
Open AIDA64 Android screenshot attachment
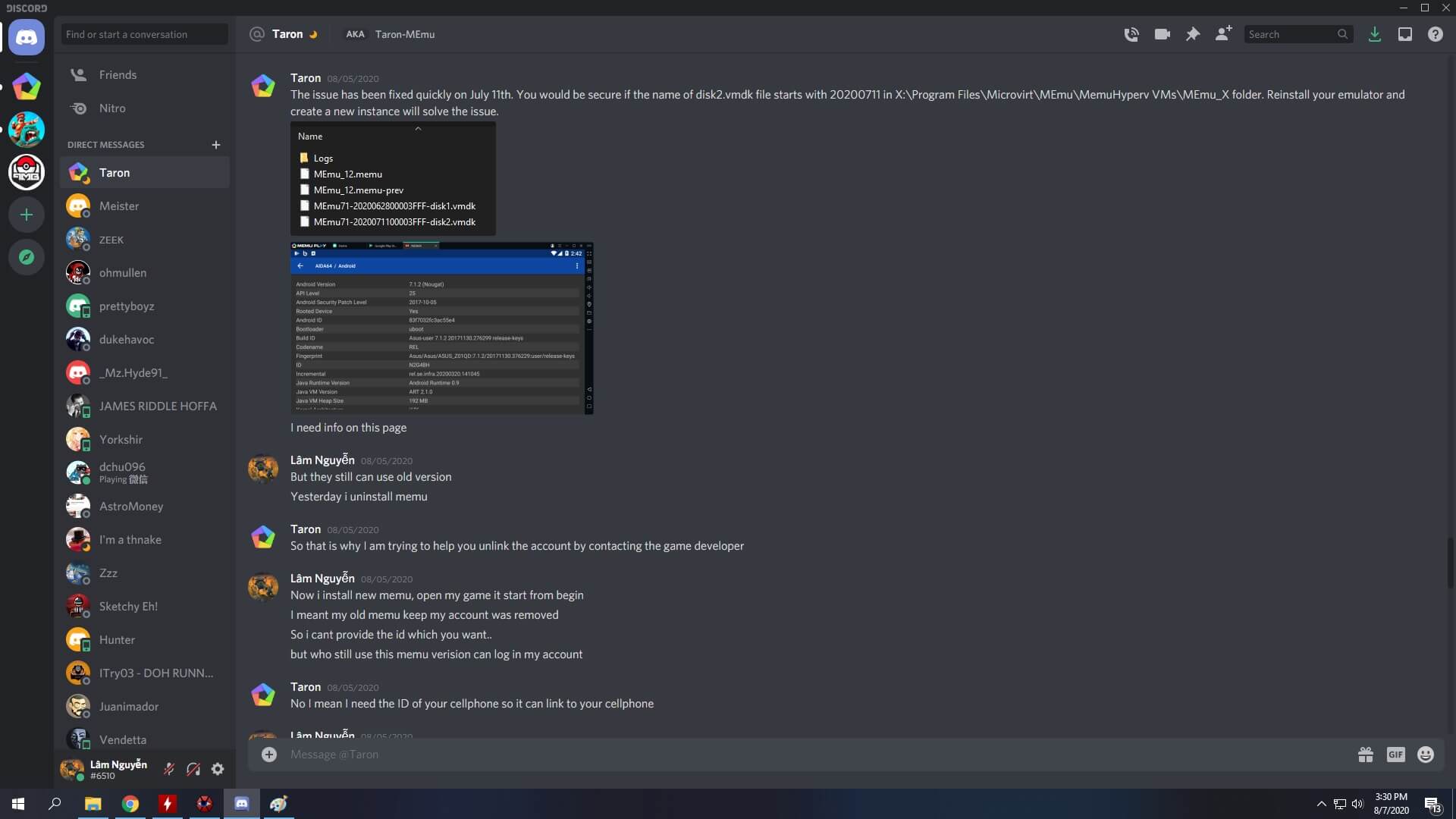[x=442, y=328]
